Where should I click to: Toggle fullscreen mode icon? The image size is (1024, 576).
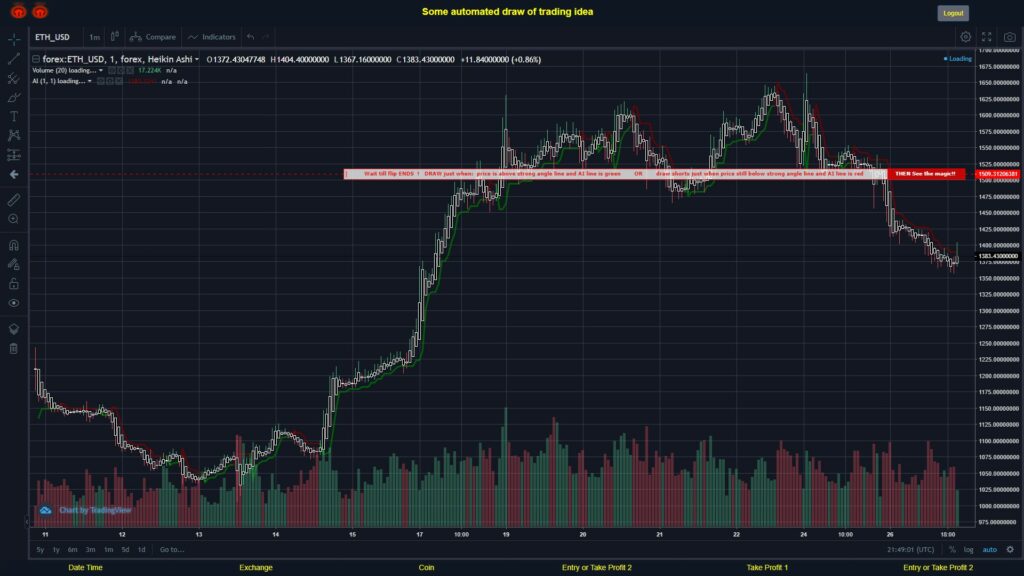click(987, 37)
